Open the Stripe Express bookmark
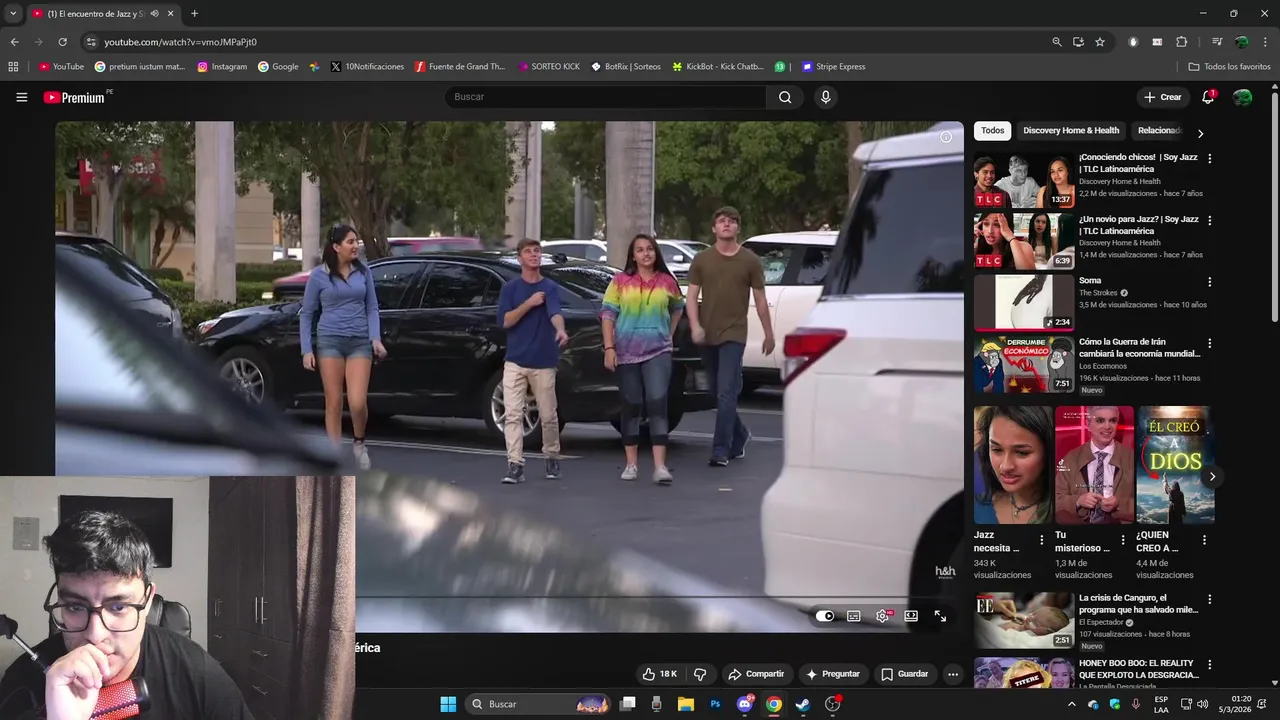This screenshot has width=1280, height=720. (834, 67)
